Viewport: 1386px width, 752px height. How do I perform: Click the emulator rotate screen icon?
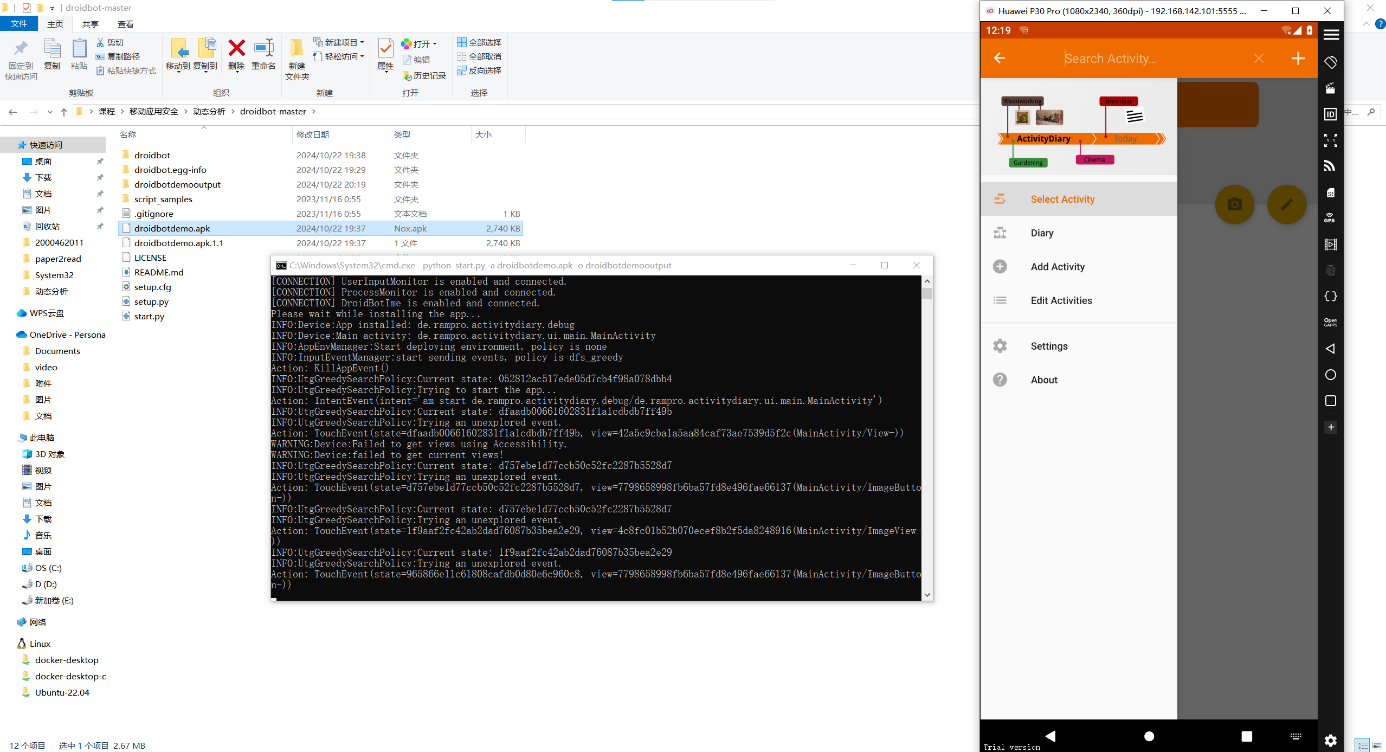[1330, 62]
